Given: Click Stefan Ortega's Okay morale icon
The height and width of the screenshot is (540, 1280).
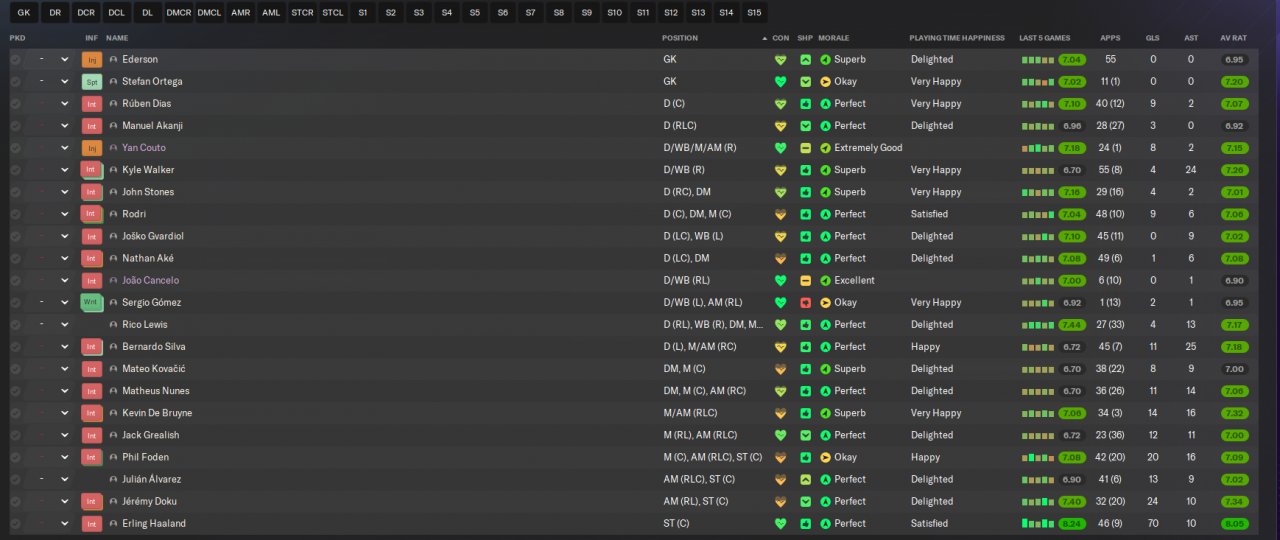Looking at the screenshot, I should 825,82.
